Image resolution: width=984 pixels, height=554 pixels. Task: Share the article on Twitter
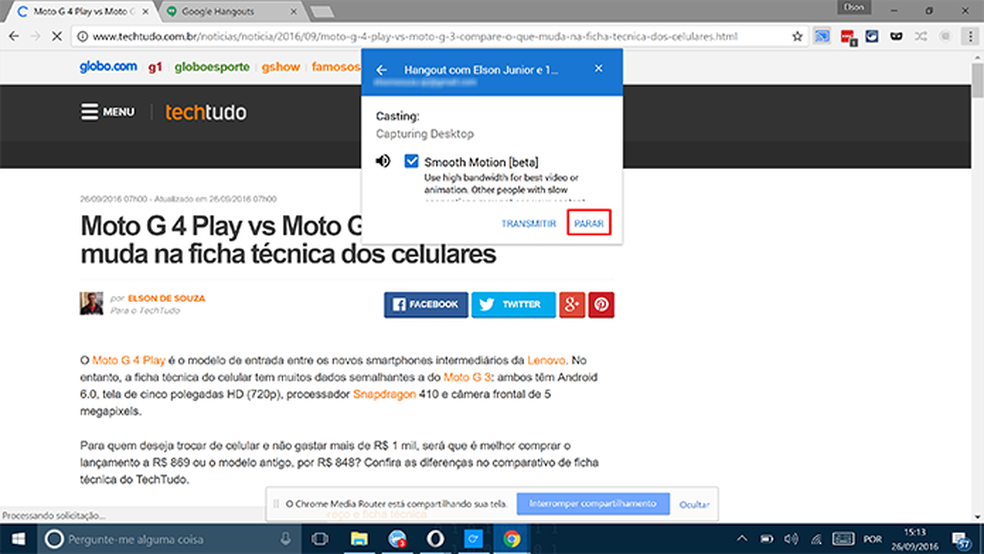coord(513,304)
